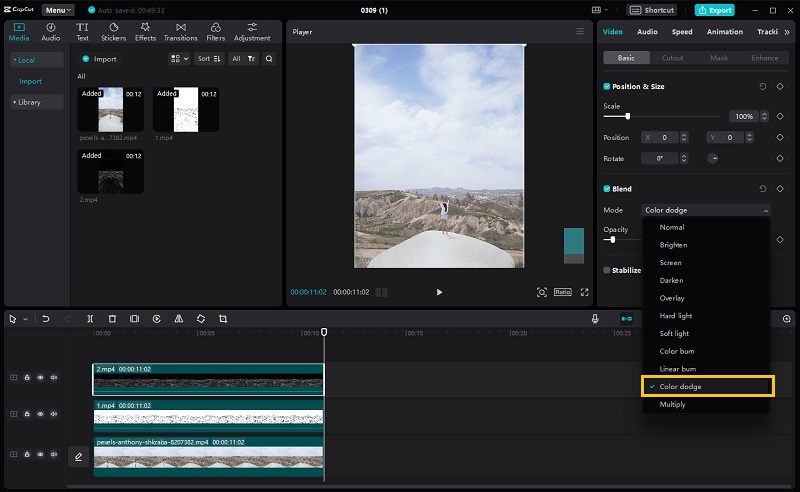The image size is (800, 492).
Task: Click the Scale slider handle
Action: tap(627, 117)
